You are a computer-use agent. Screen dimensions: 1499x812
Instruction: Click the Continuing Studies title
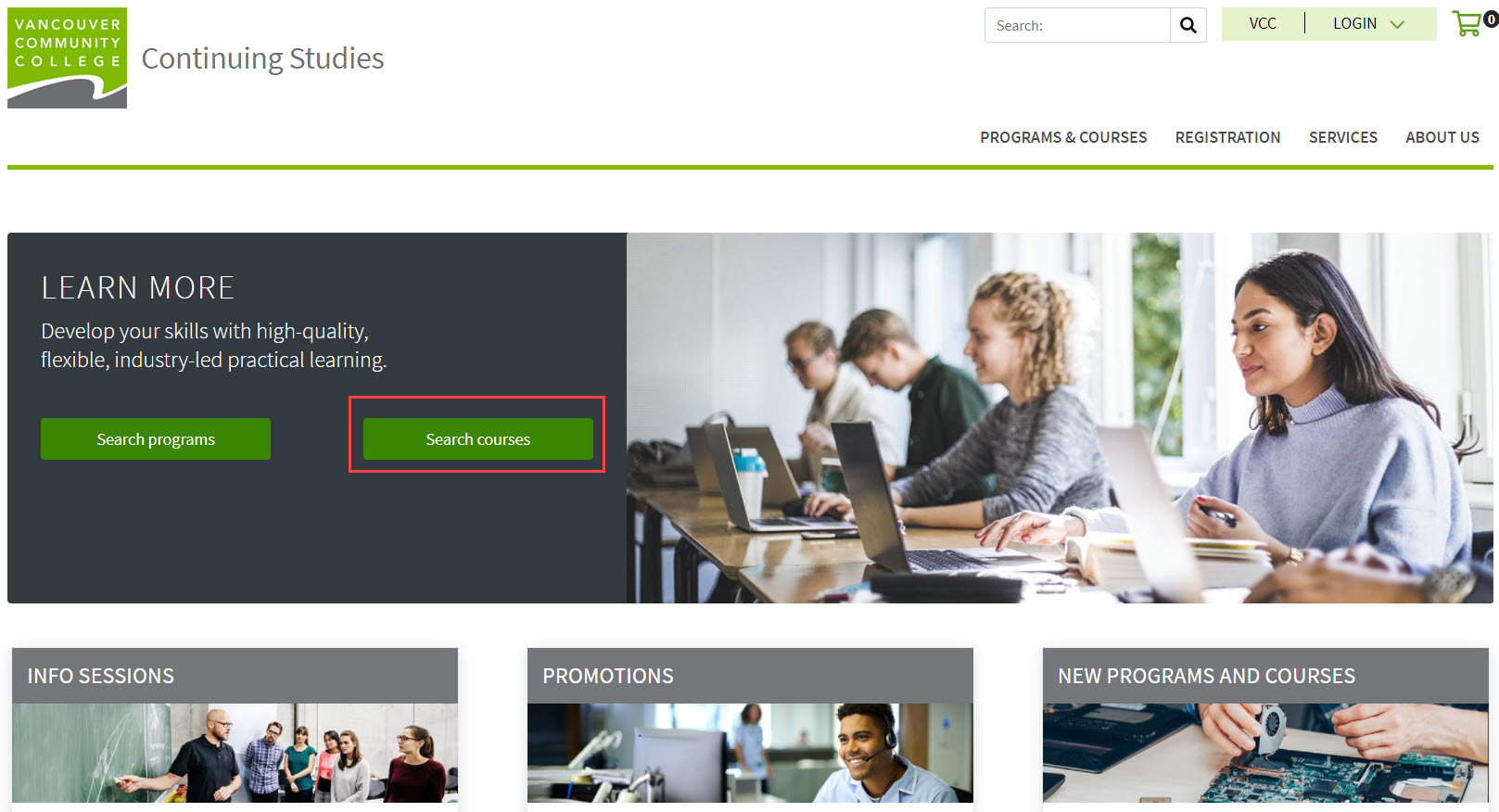[262, 58]
